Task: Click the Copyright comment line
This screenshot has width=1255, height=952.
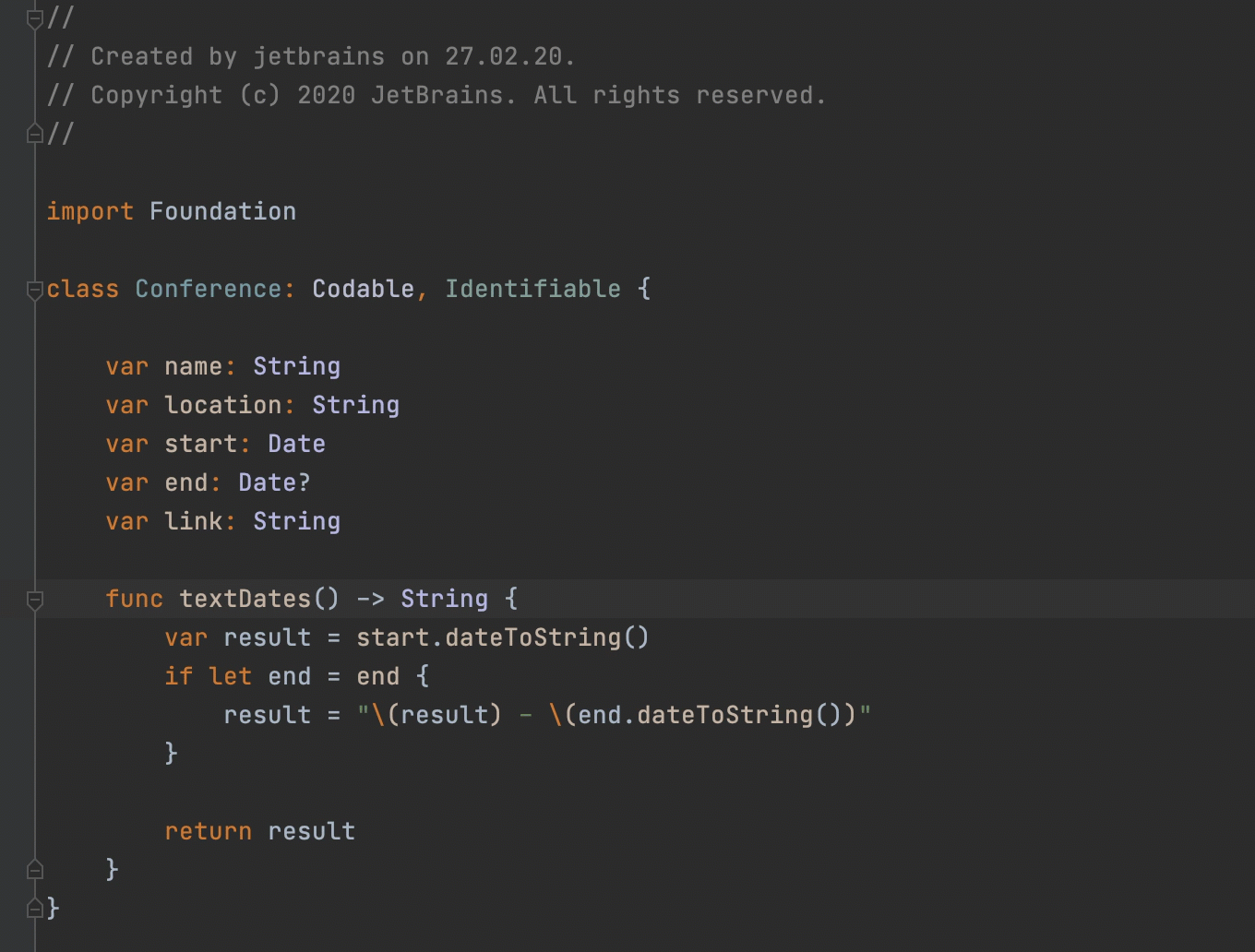Action: [436, 96]
